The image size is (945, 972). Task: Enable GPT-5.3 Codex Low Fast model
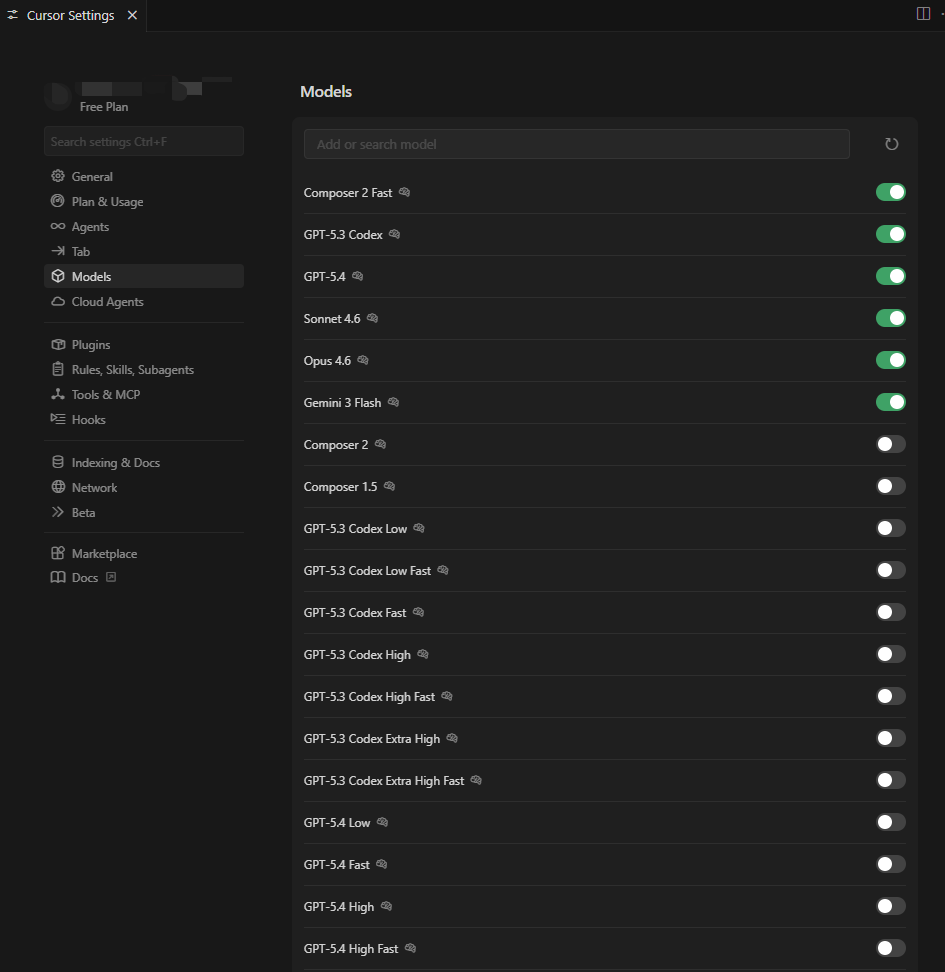point(890,570)
